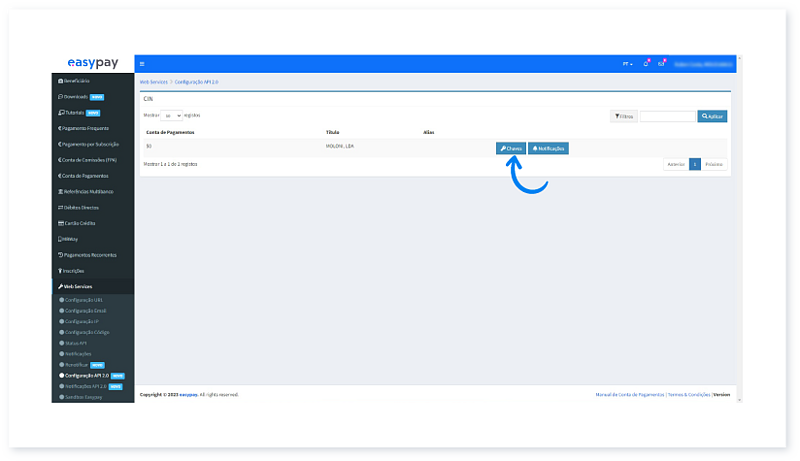Open the blurred user account menu
Image resolution: width=800 pixels, height=461 pixels.
coord(703,64)
